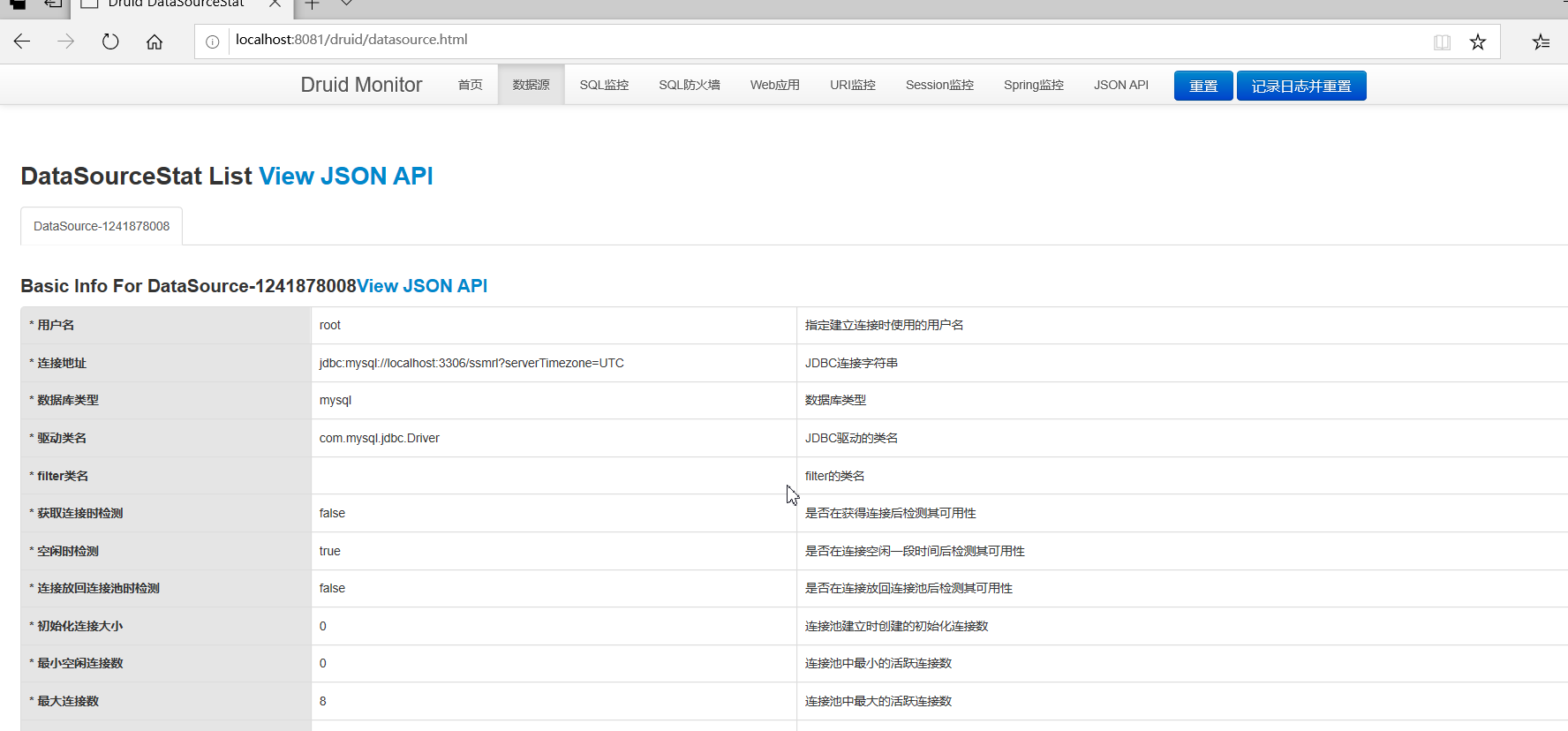Open View JSON API link beside Basic Info
The image size is (1568, 731).
pyautogui.click(x=422, y=286)
